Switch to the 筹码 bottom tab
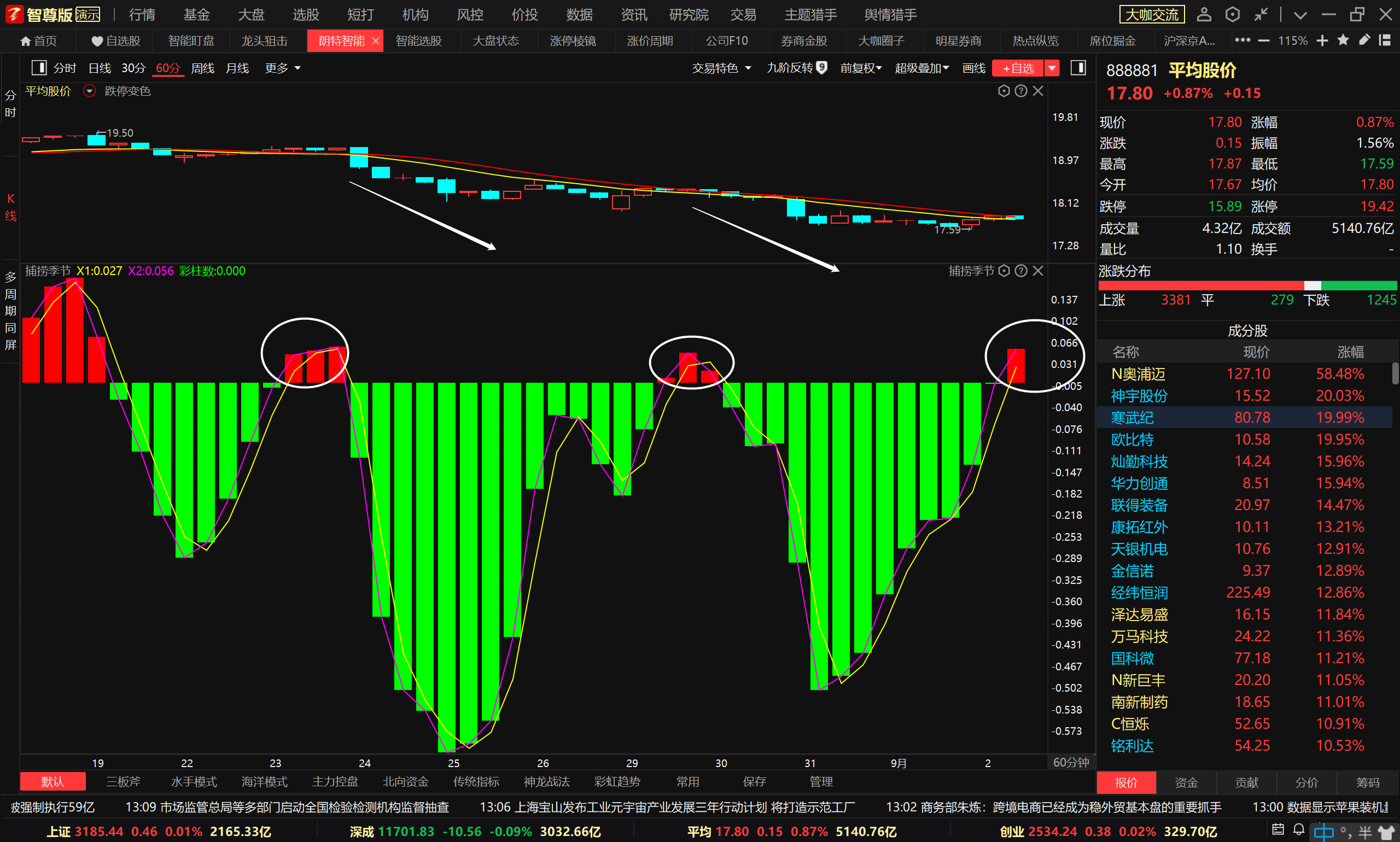The height and width of the screenshot is (842, 1400). tap(1368, 782)
